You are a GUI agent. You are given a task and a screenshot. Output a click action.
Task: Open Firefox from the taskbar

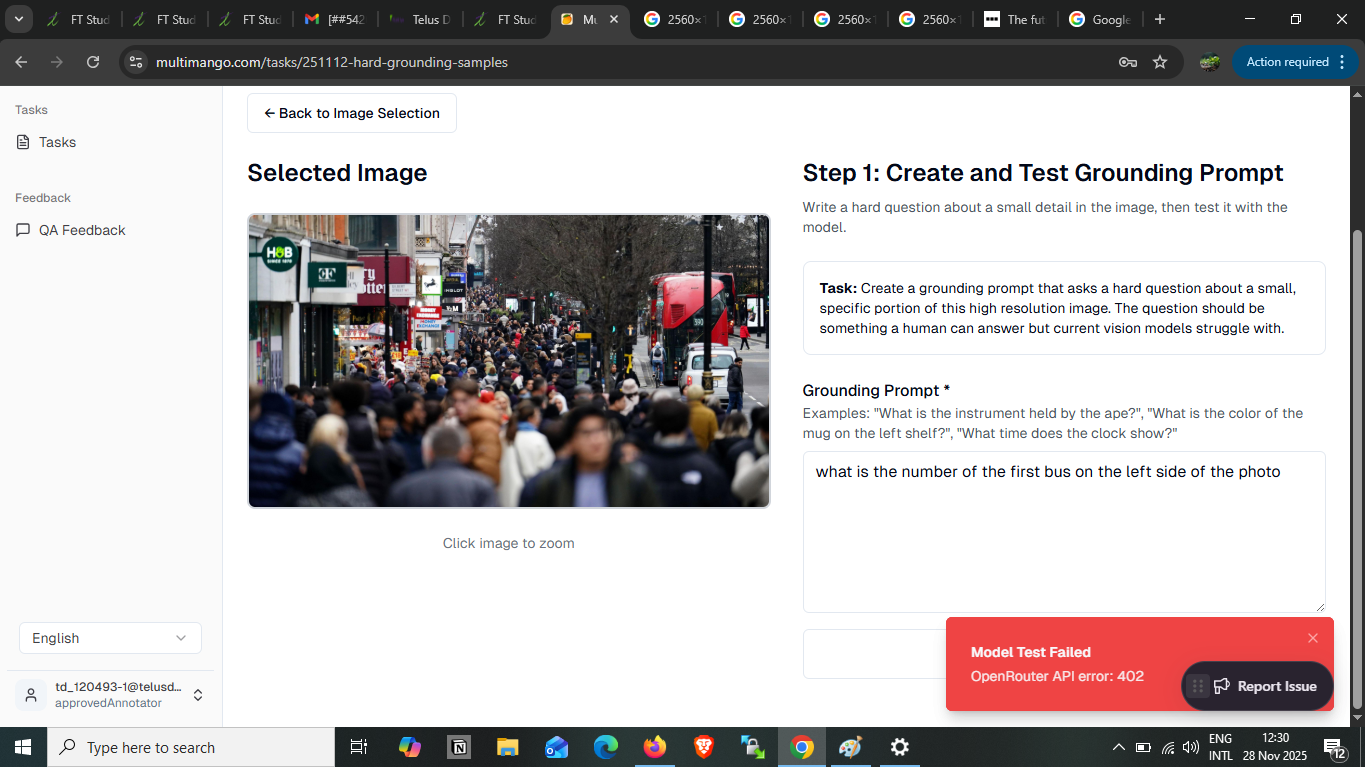[655, 747]
